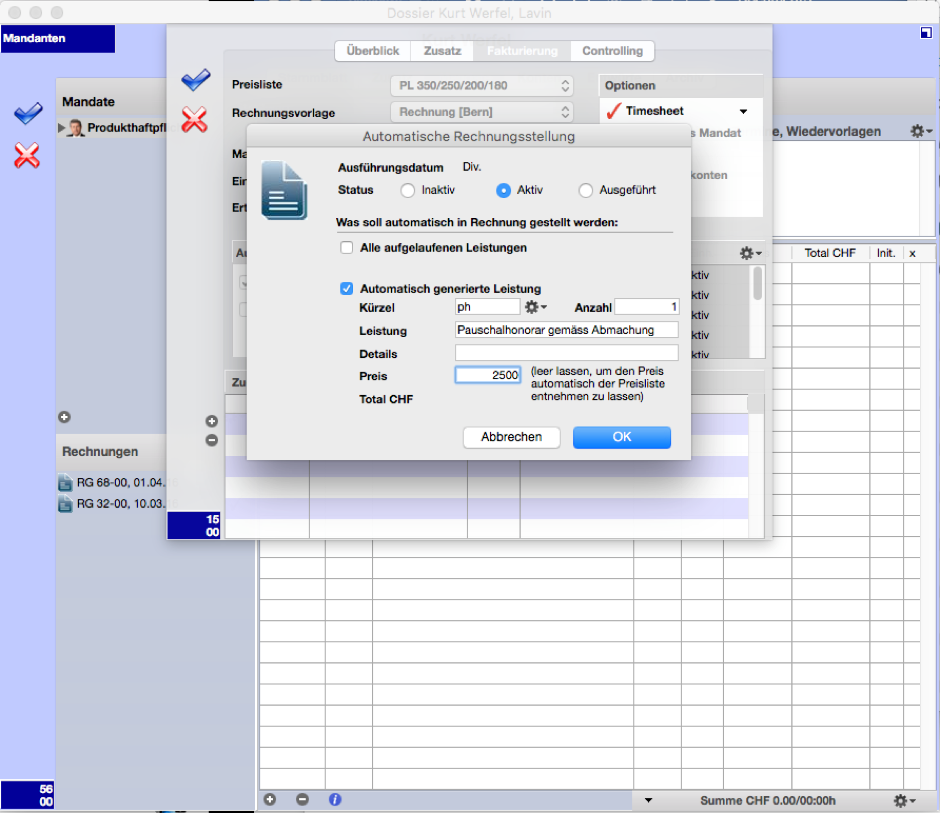Open the Timesheet options dropdown arrow
Image resolution: width=940 pixels, height=813 pixels.
pos(743,112)
